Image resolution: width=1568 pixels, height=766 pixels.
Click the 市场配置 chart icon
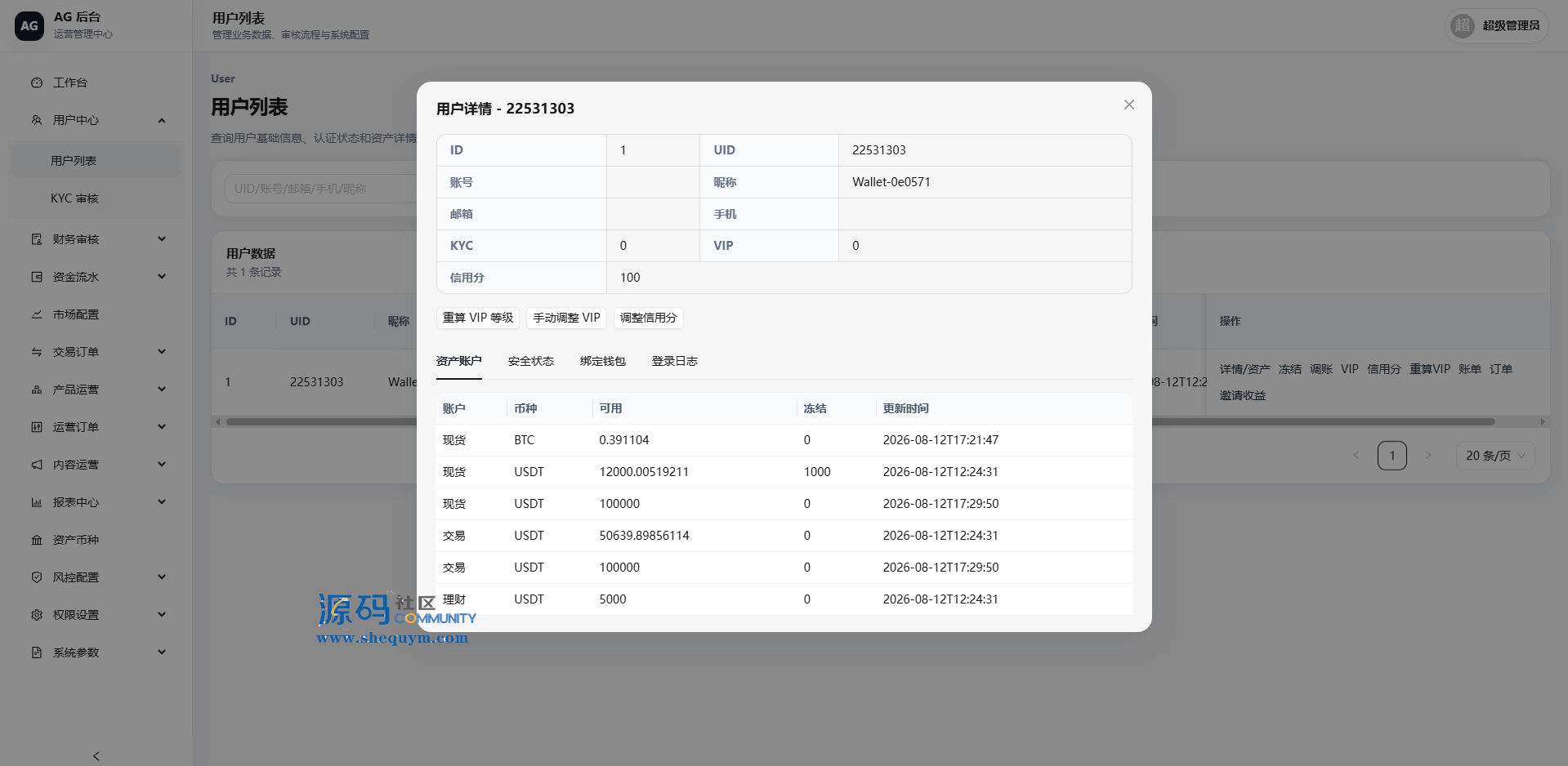[x=37, y=314]
